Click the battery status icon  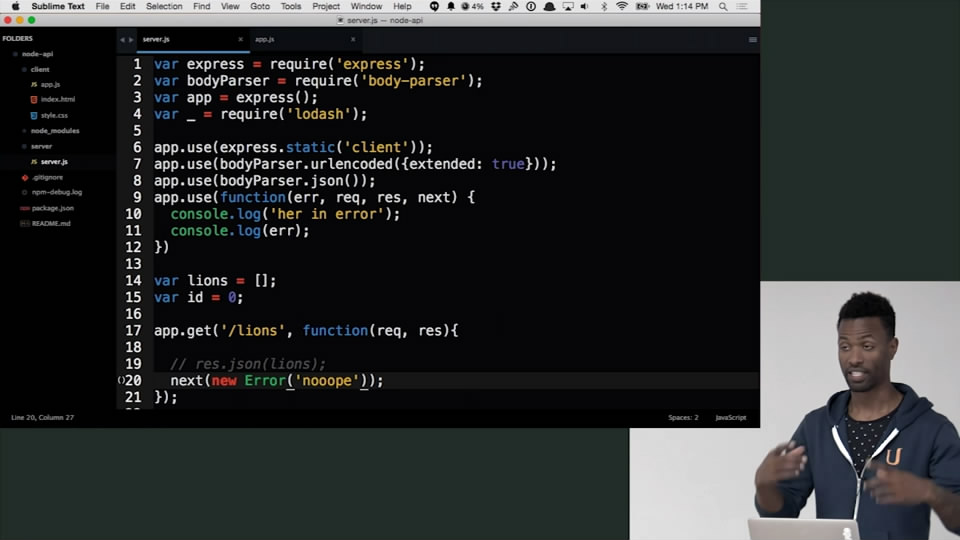click(x=642, y=6)
